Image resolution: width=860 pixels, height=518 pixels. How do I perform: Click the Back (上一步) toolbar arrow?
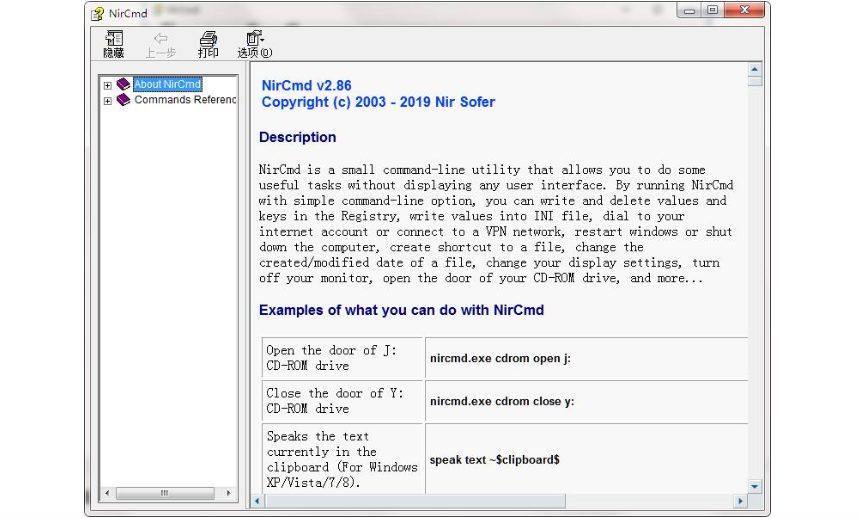[160, 38]
